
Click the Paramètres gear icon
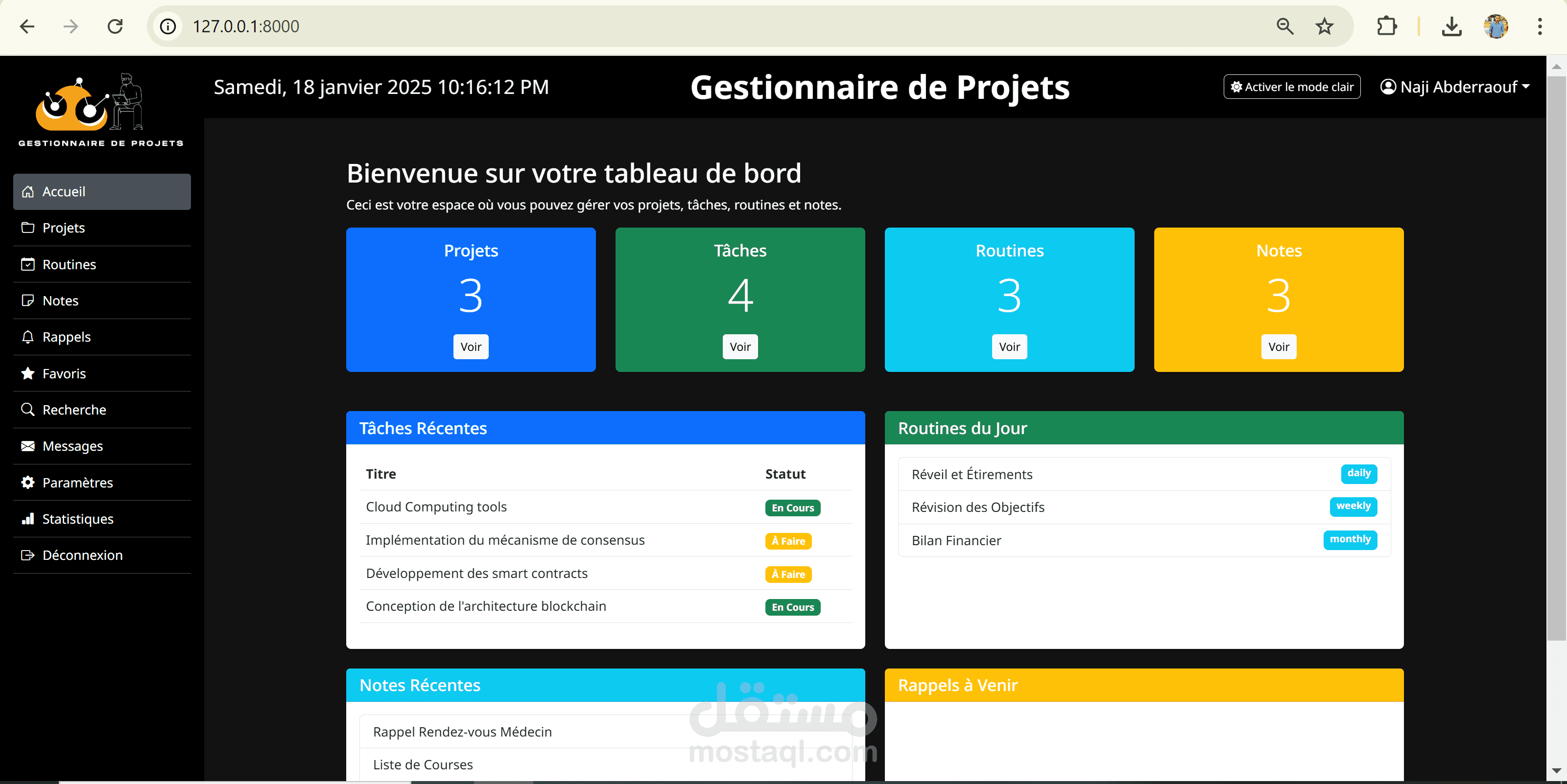[x=27, y=482]
